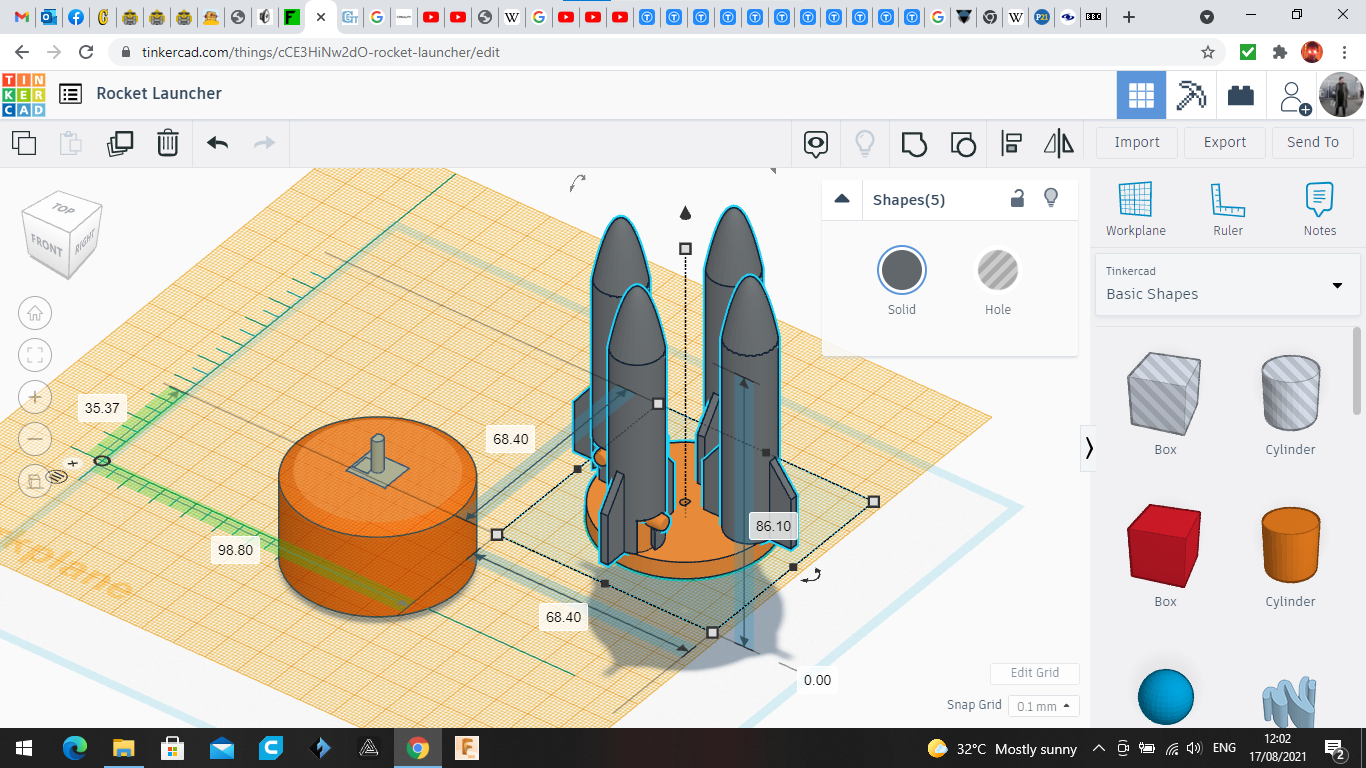The width and height of the screenshot is (1366, 768).
Task: Click the Export button
Action: 1225,143
